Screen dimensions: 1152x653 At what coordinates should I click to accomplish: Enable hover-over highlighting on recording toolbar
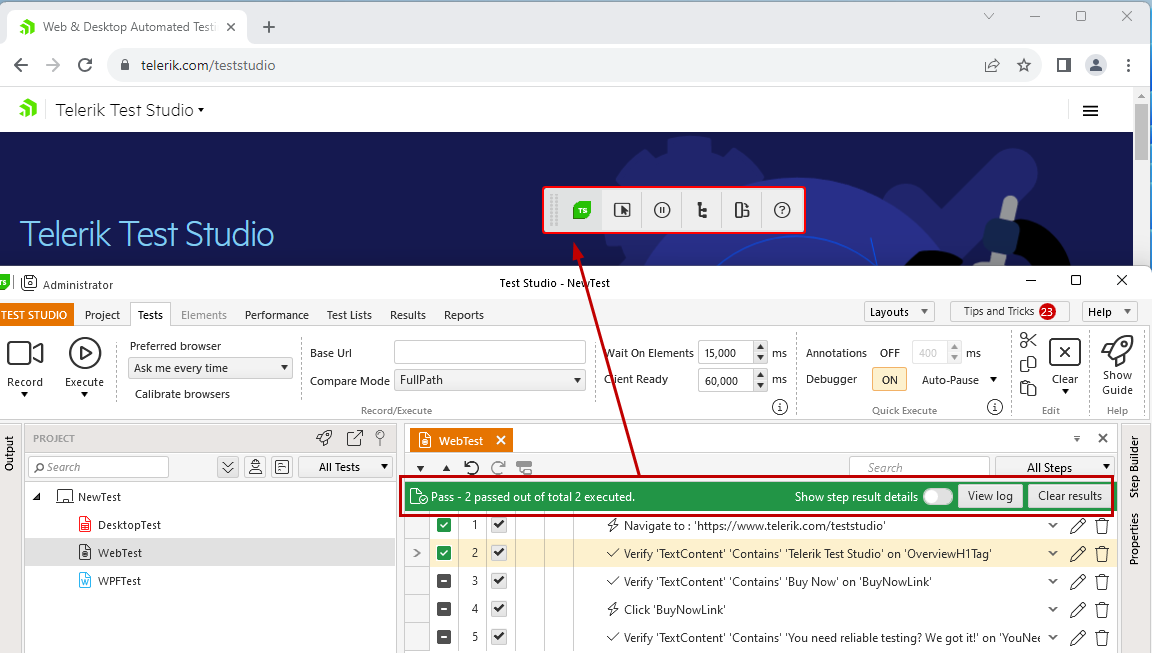click(x=622, y=210)
